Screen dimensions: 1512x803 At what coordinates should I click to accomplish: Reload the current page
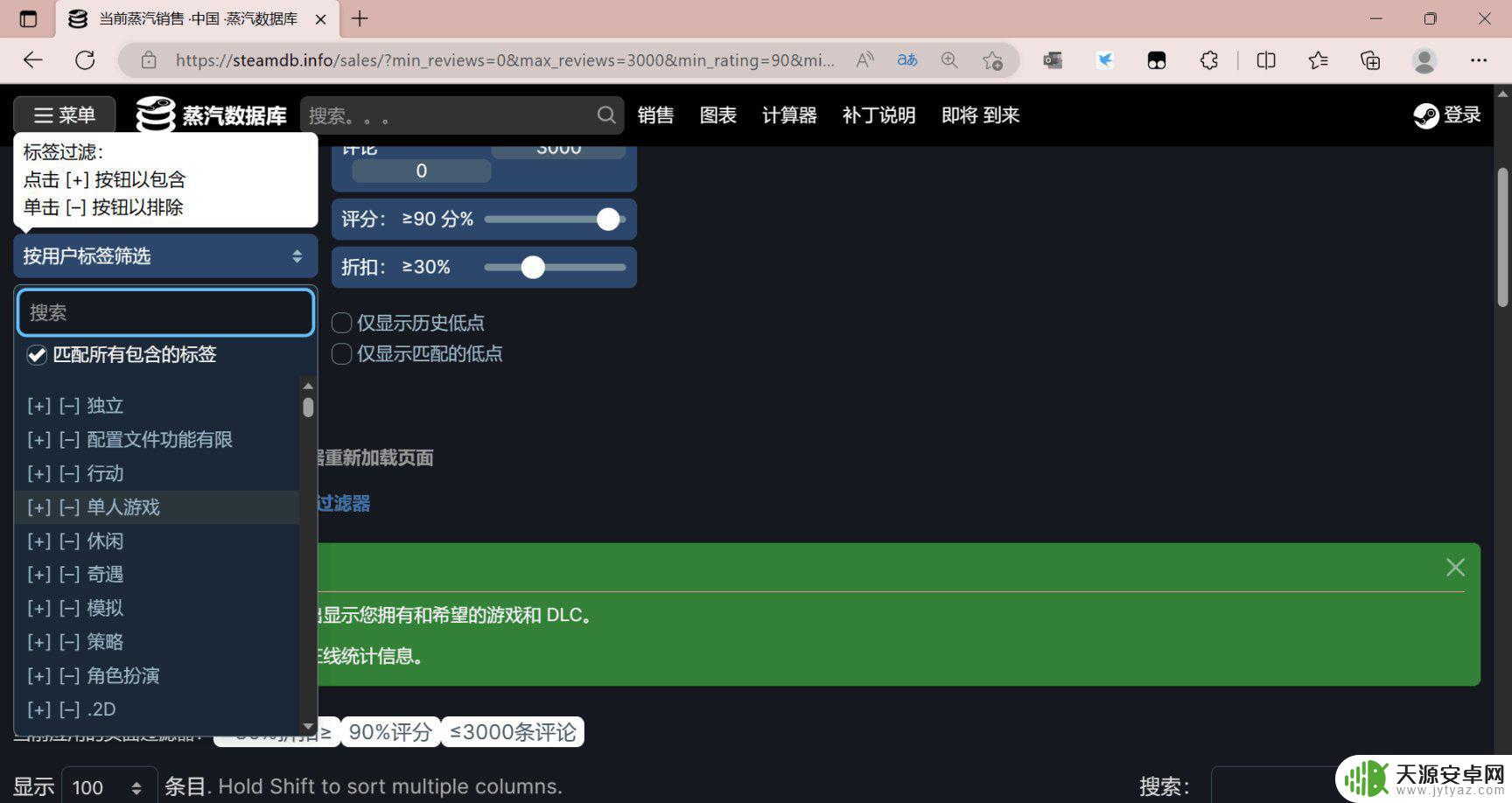85,60
